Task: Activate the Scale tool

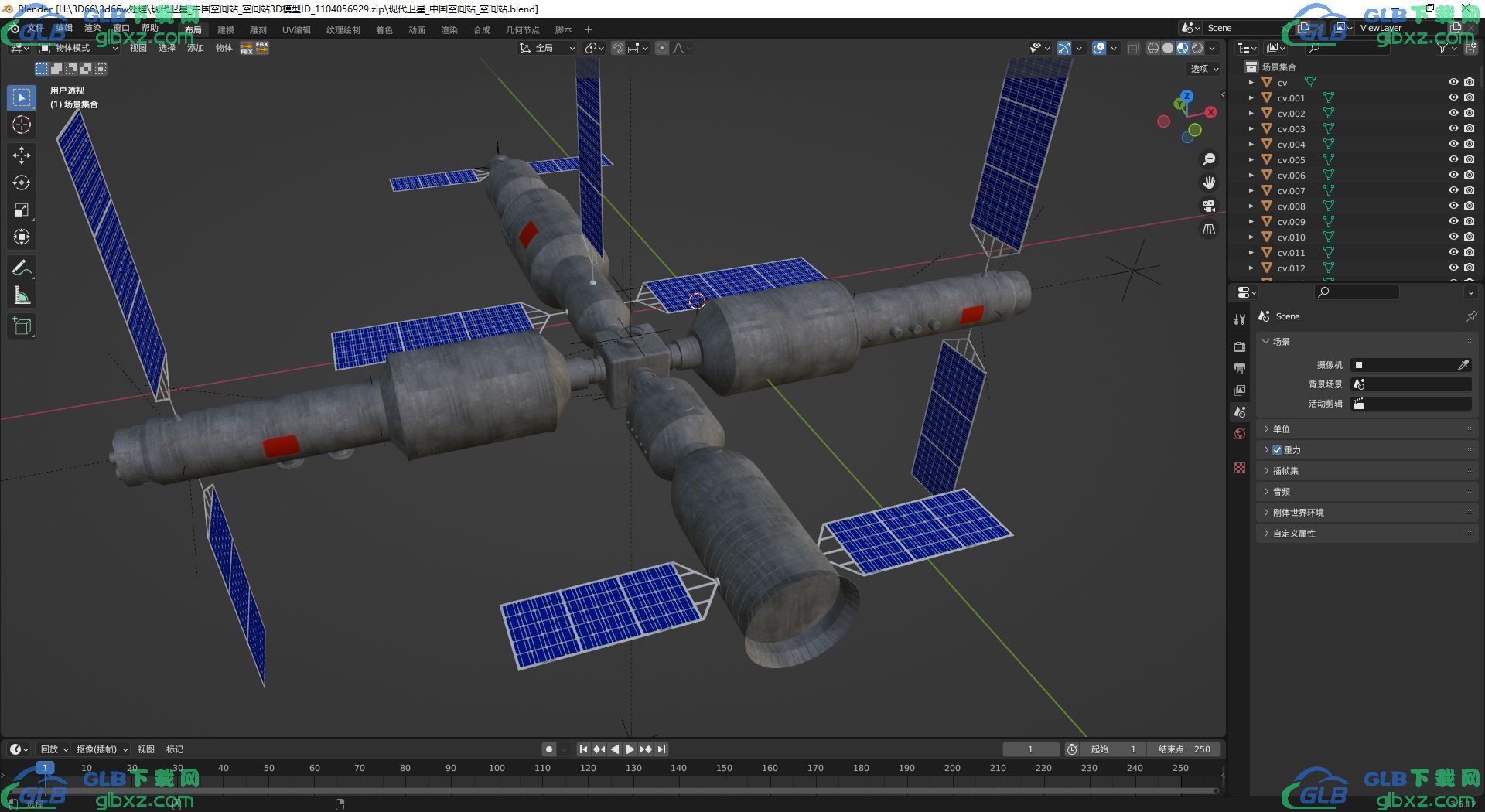Action: 22,210
